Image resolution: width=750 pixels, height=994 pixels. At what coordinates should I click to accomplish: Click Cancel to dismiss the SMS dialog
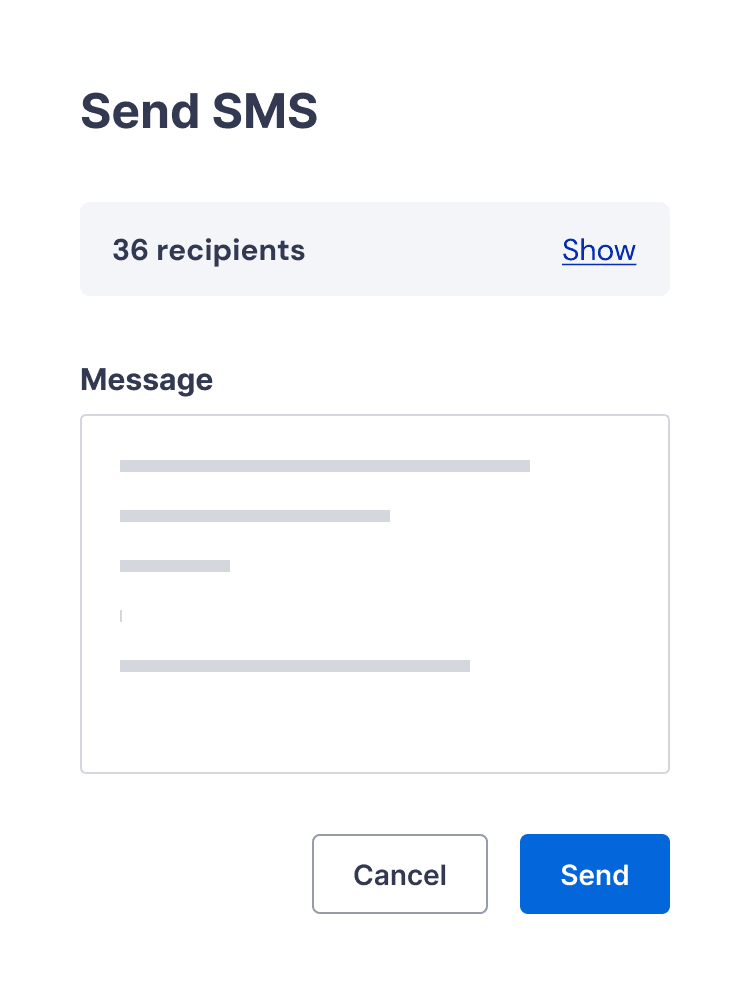pyautogui.click(x=399, y=874)
